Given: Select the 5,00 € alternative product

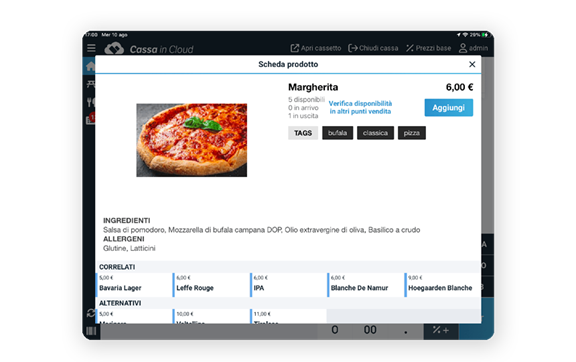Looking at the screenshot, I should pyautogui.click(x=133, y=316).
